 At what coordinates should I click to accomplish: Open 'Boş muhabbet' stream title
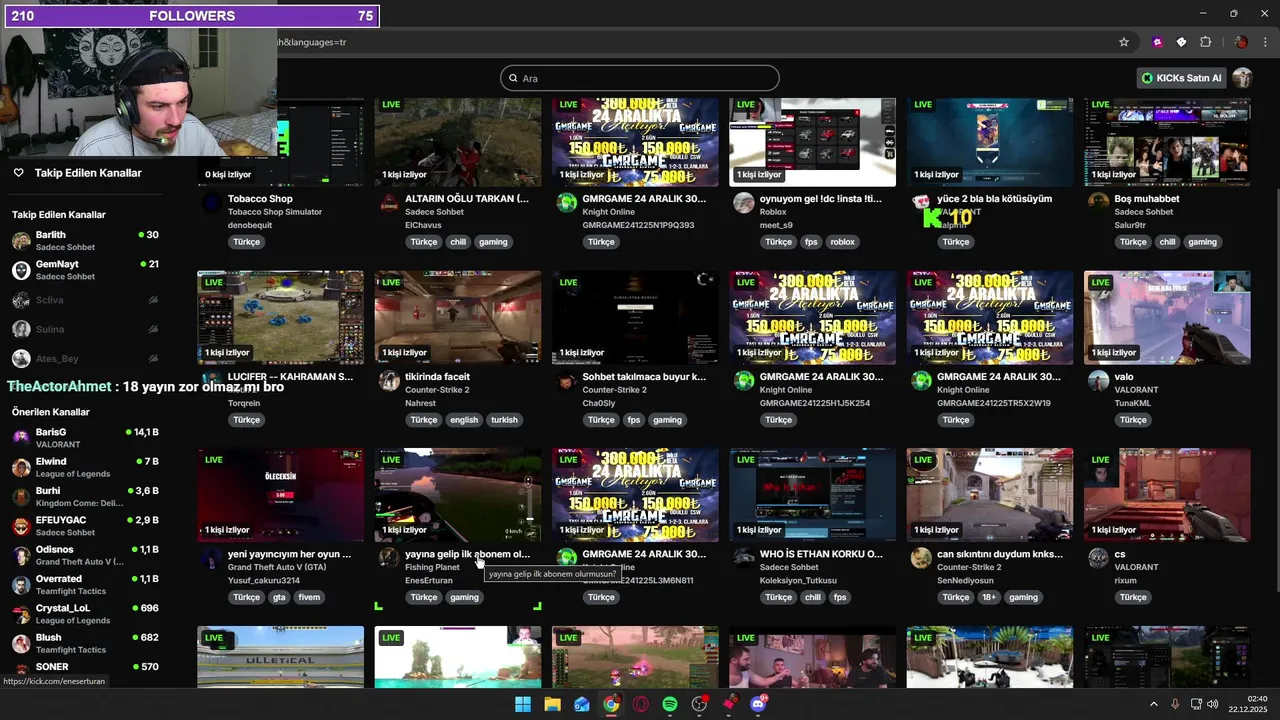(x=1147, y=199)
